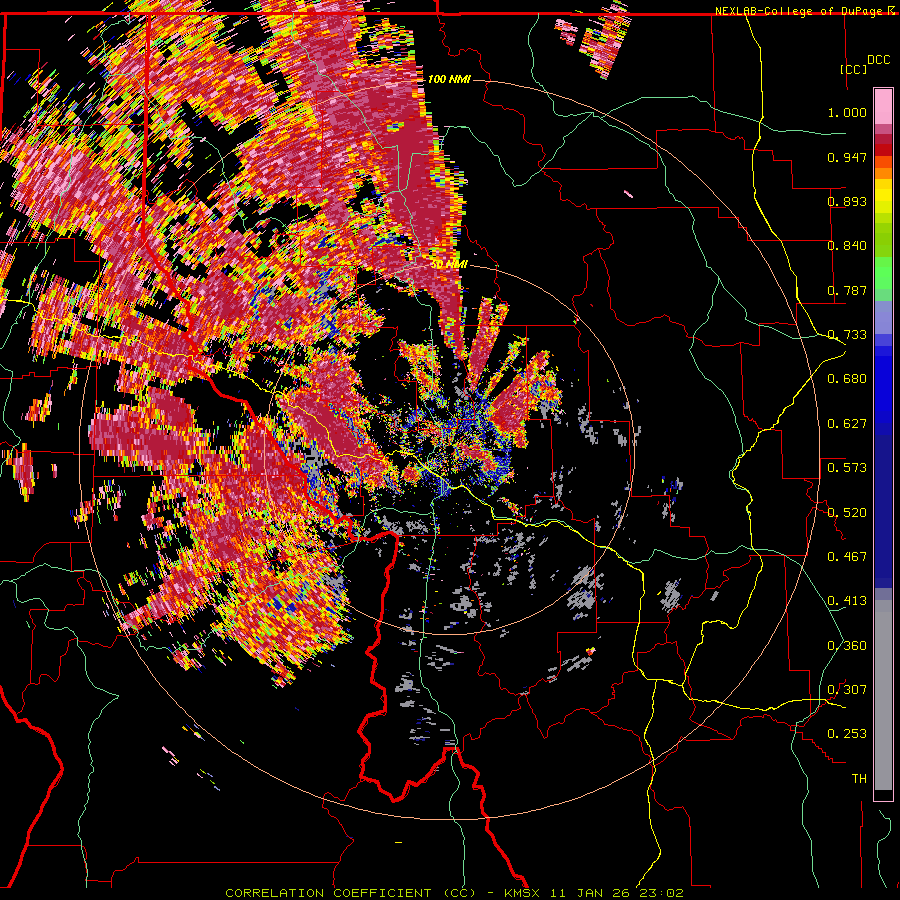Select the 0.413 scale value
The height and width of the screenshot is (900, 900).
click(847, 601)
